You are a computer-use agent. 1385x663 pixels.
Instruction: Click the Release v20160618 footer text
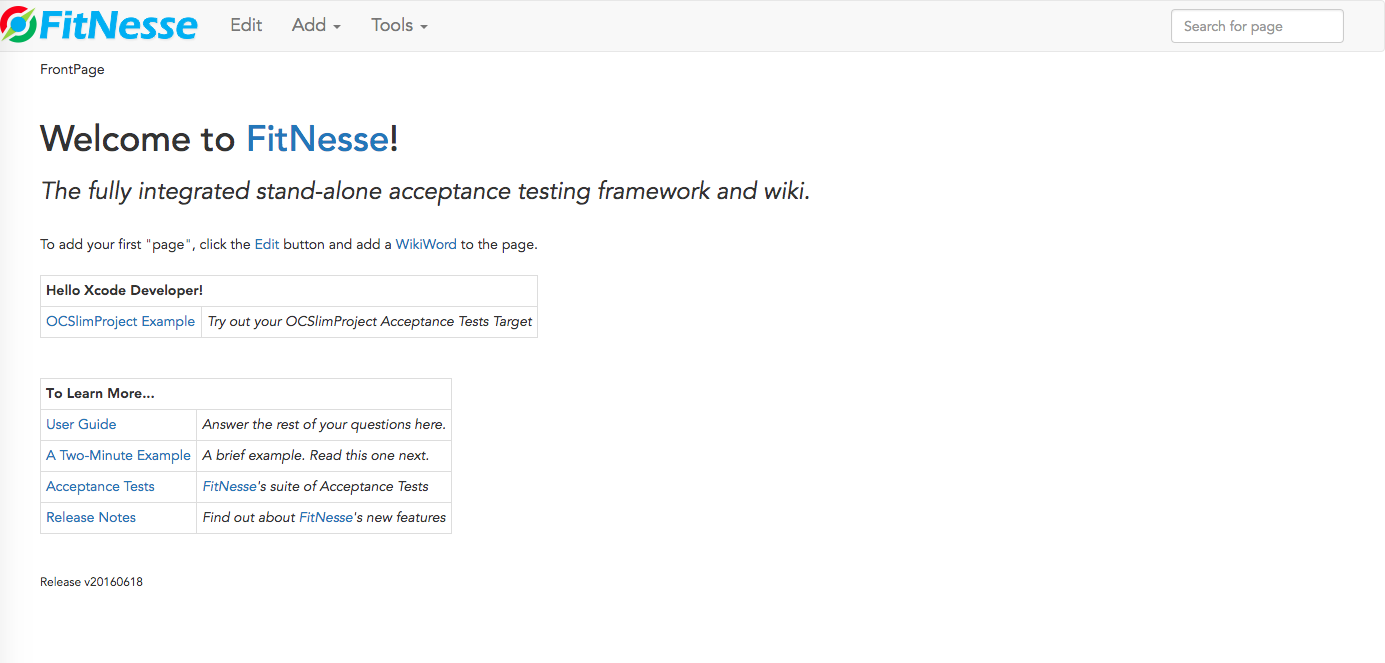pyautogui.click(x=91, y=582)
